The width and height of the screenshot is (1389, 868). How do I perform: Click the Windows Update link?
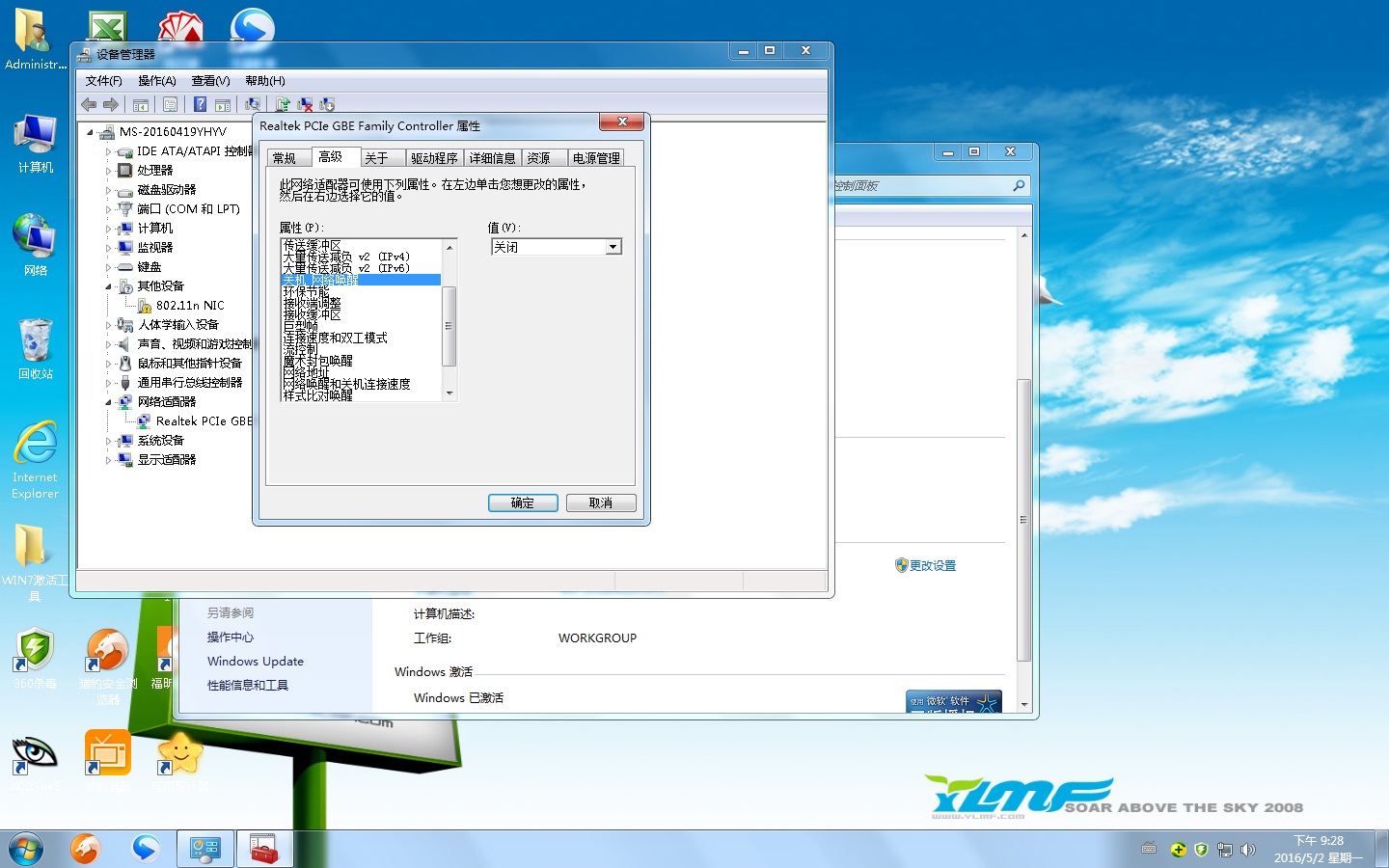(256, 662)
